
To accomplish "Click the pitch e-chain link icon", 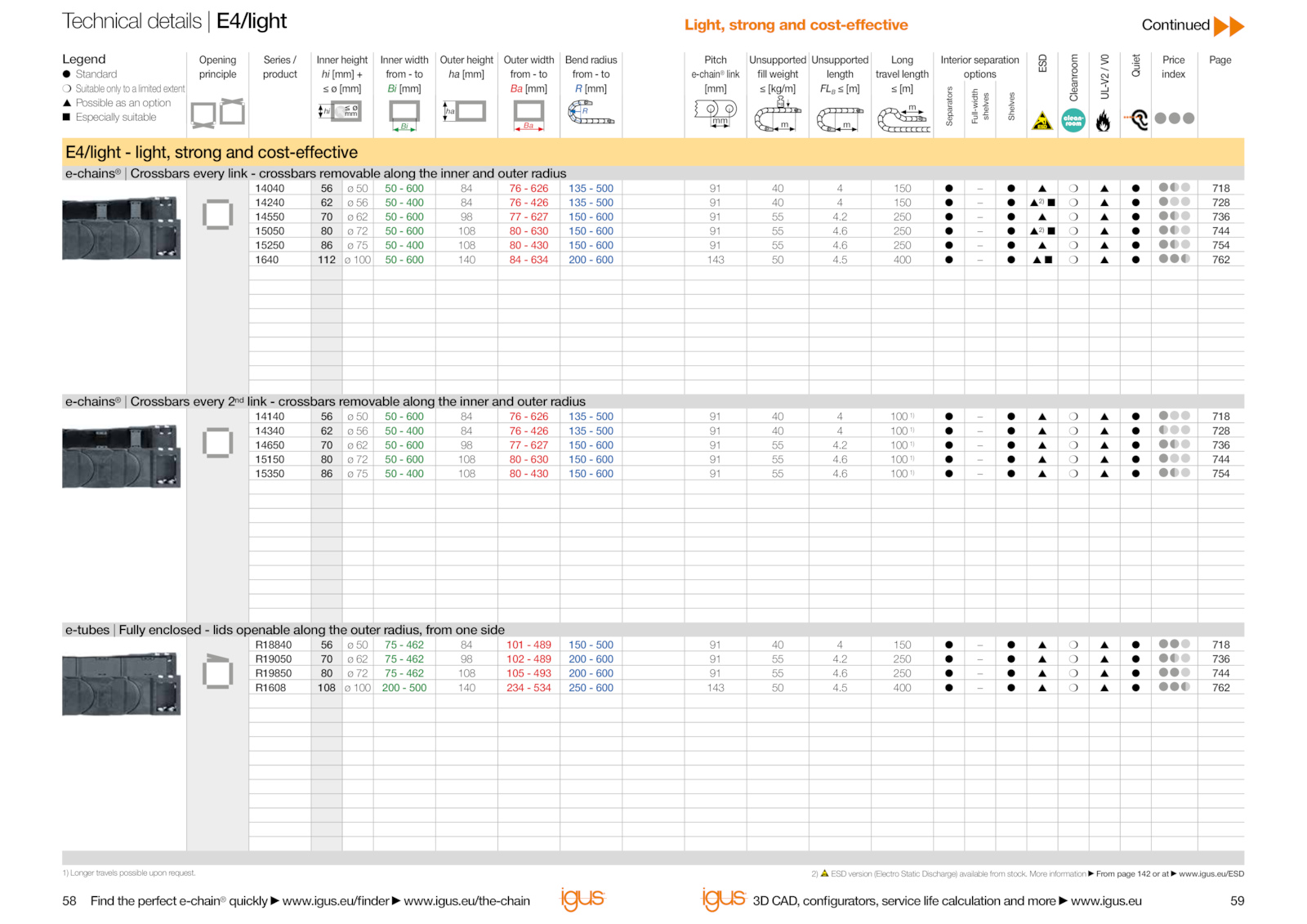I will pos(716,113).
